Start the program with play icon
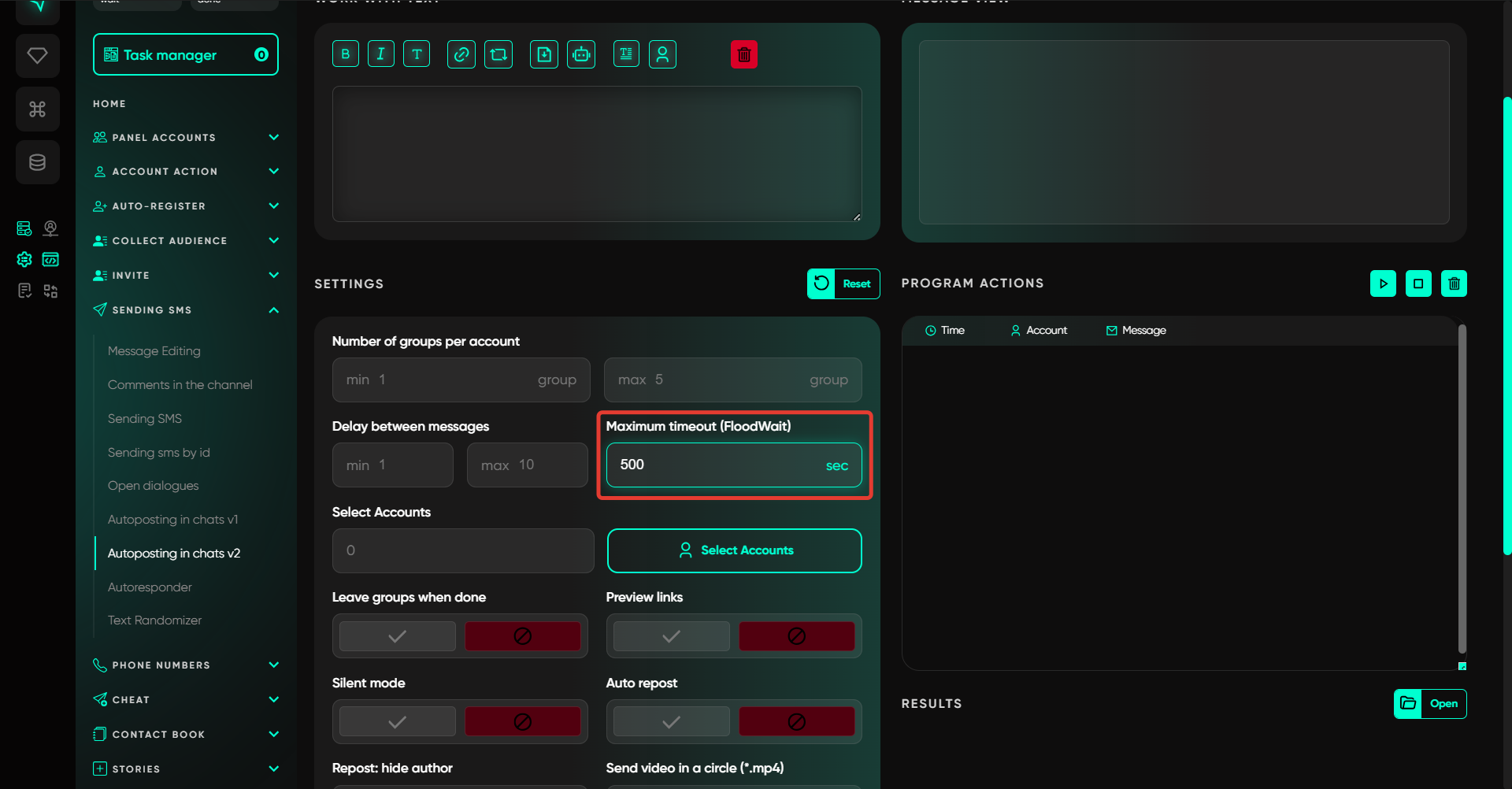Viewport: 1512px width, 789px height. pyautogui.click(x=1383, y=283)
